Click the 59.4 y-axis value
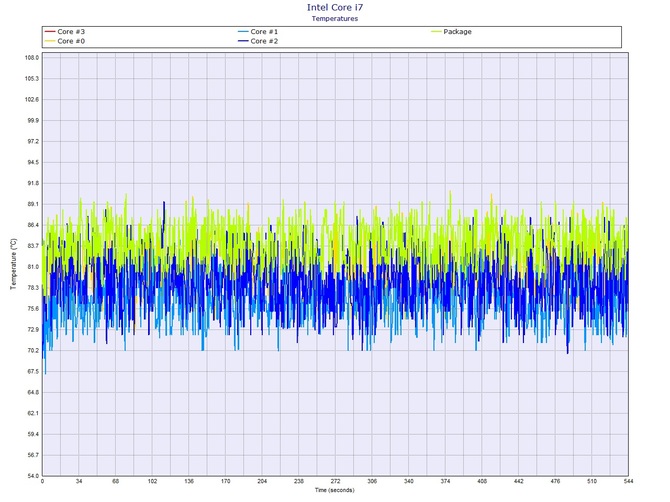670x502 pixels. [x=33, y=434]
